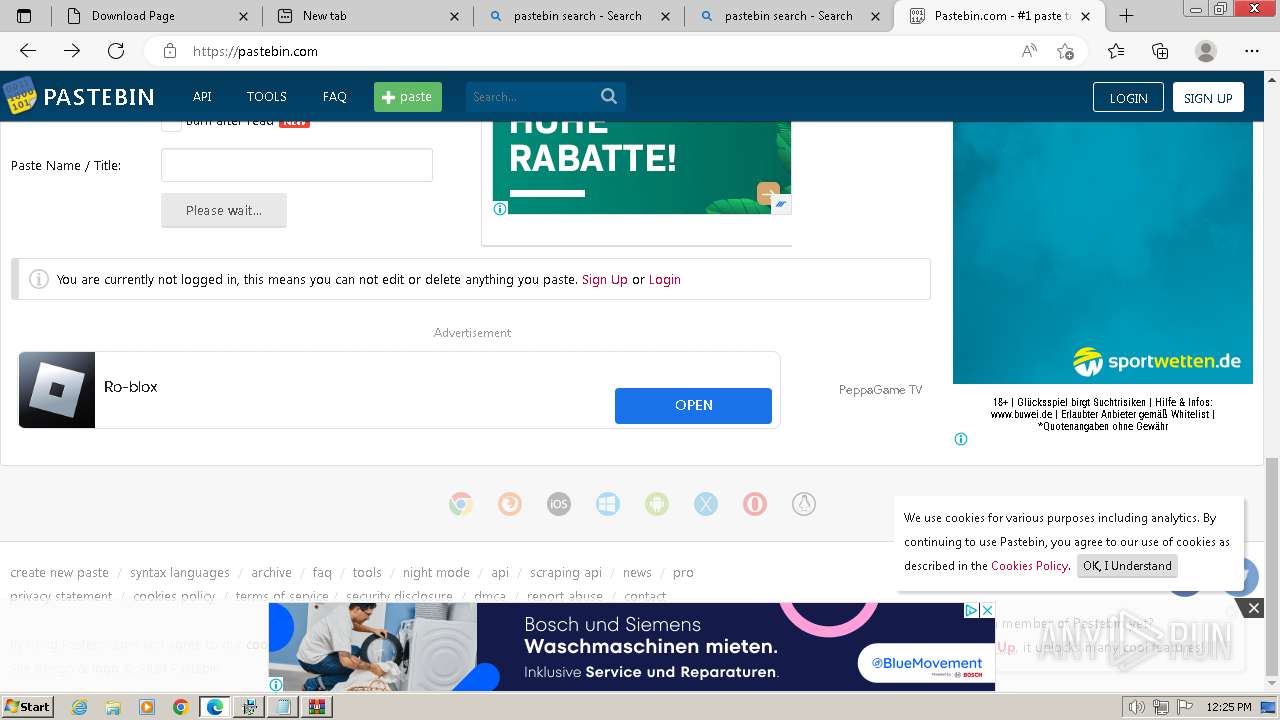Open Windows Explorer folder from taskbar
1280x720 pixels.
(113, 707)
